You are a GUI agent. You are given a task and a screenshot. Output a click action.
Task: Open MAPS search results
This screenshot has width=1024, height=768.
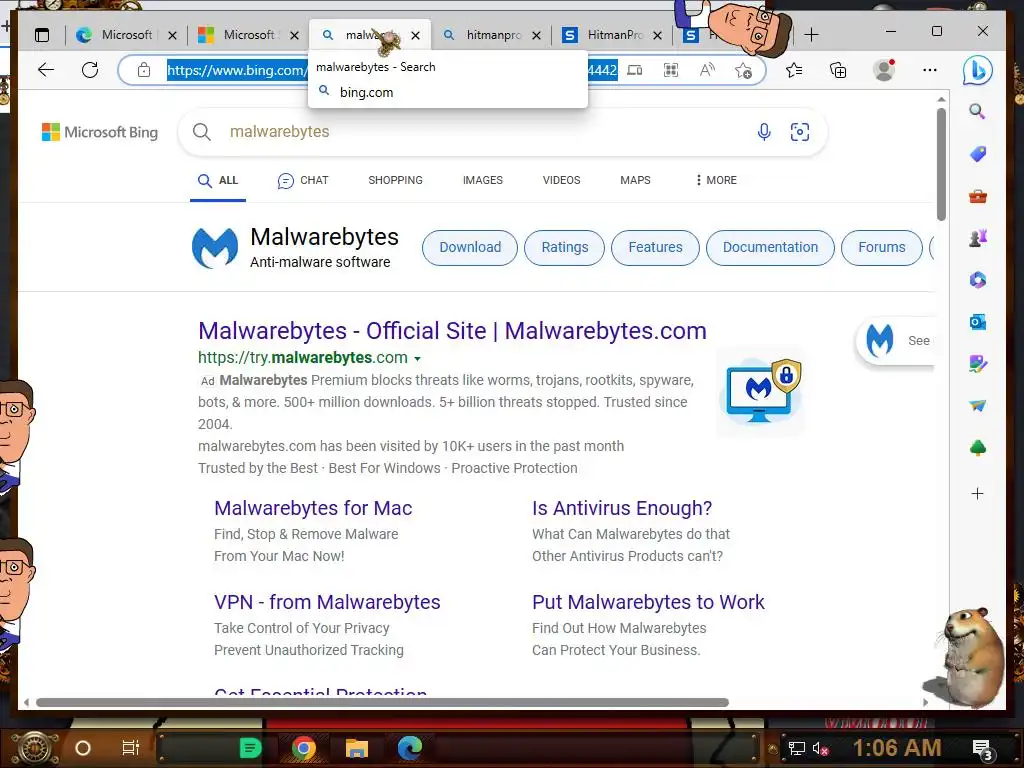tap(635, 180)
